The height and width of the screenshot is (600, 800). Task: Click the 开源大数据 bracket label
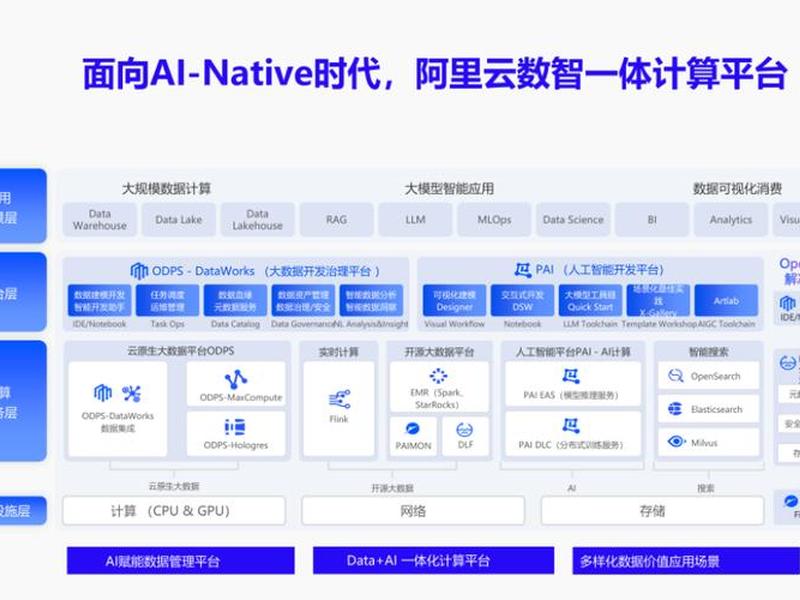coord(392,488)
